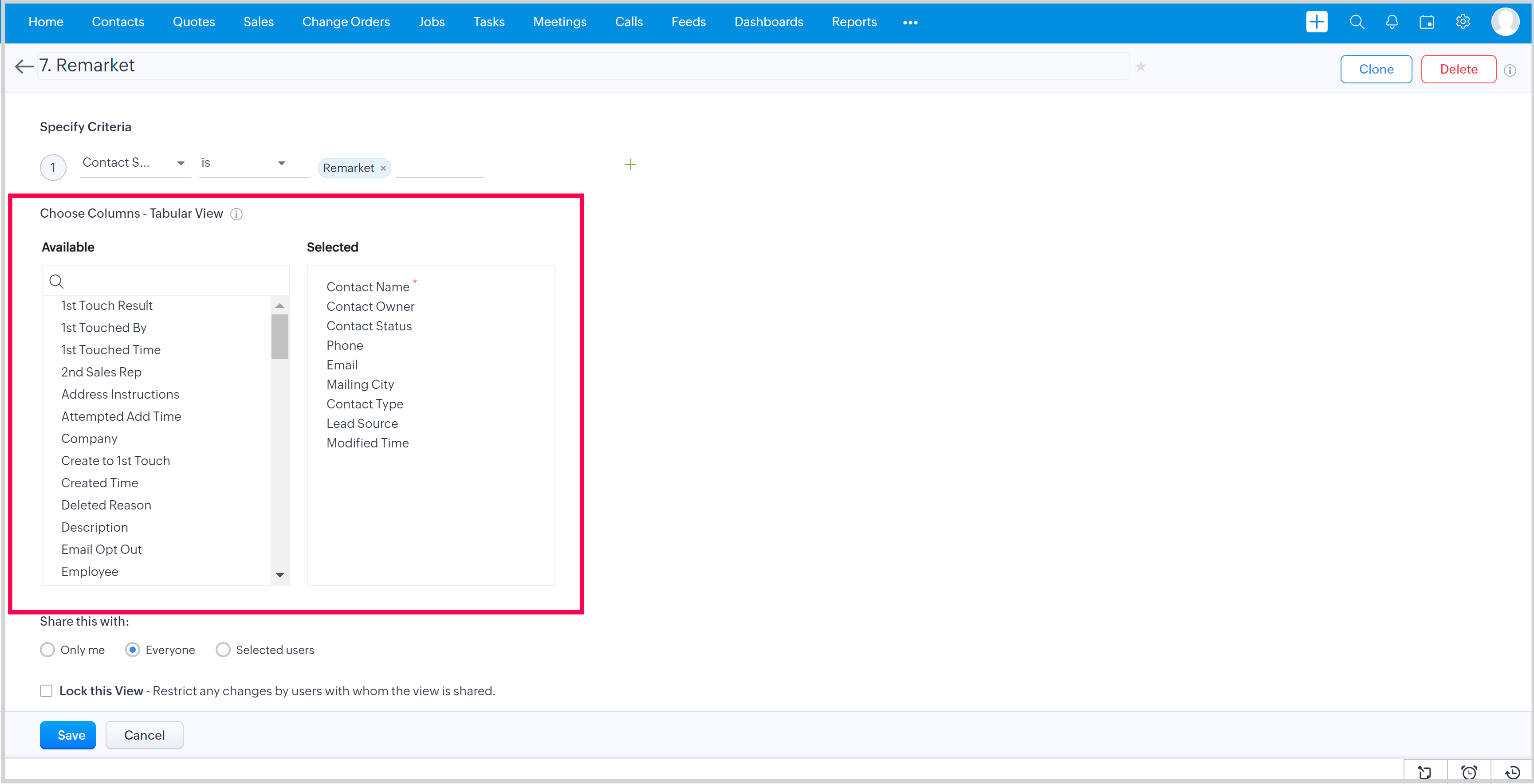Open the search magnifier in top bar
The image size is (1534, 784).
(1357, 22)
